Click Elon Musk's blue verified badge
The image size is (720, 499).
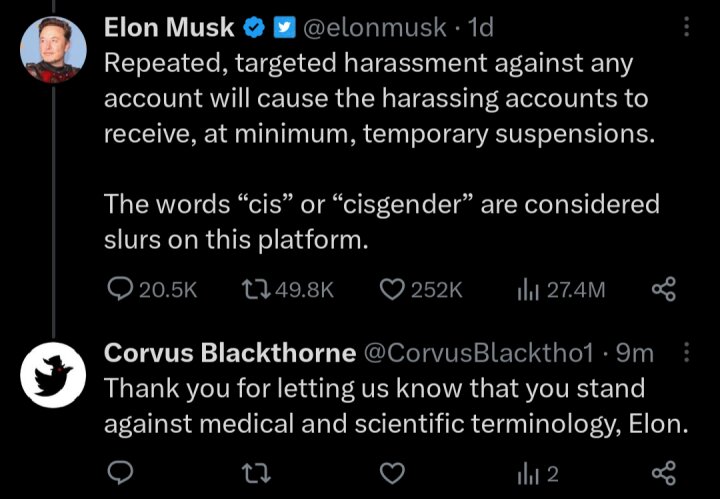pyautogui.click(x=253, y=28)
